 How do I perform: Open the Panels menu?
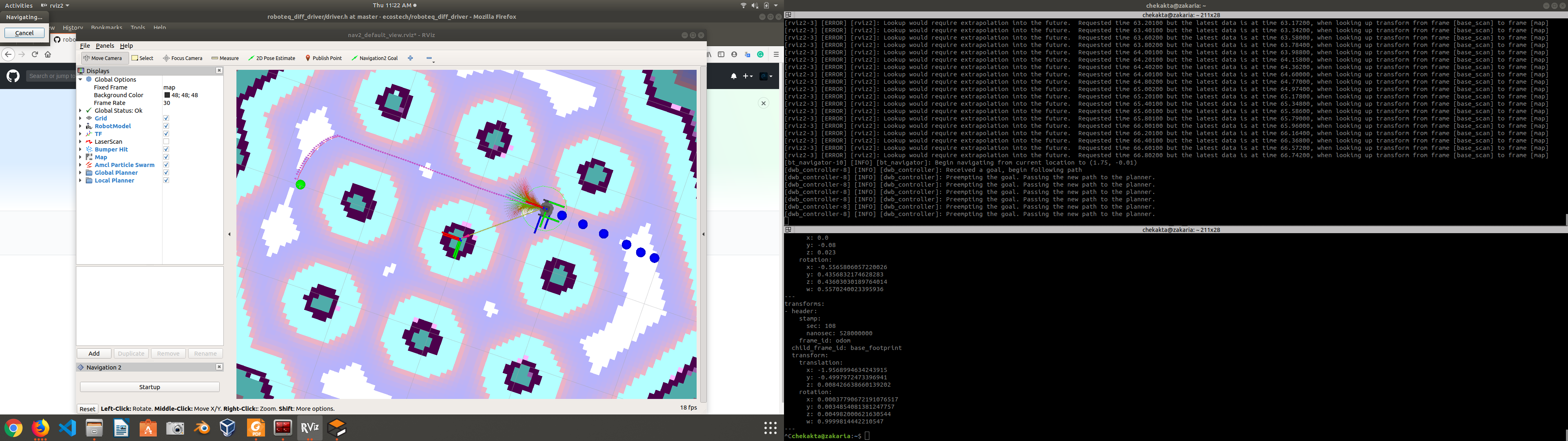click(105, 45)
